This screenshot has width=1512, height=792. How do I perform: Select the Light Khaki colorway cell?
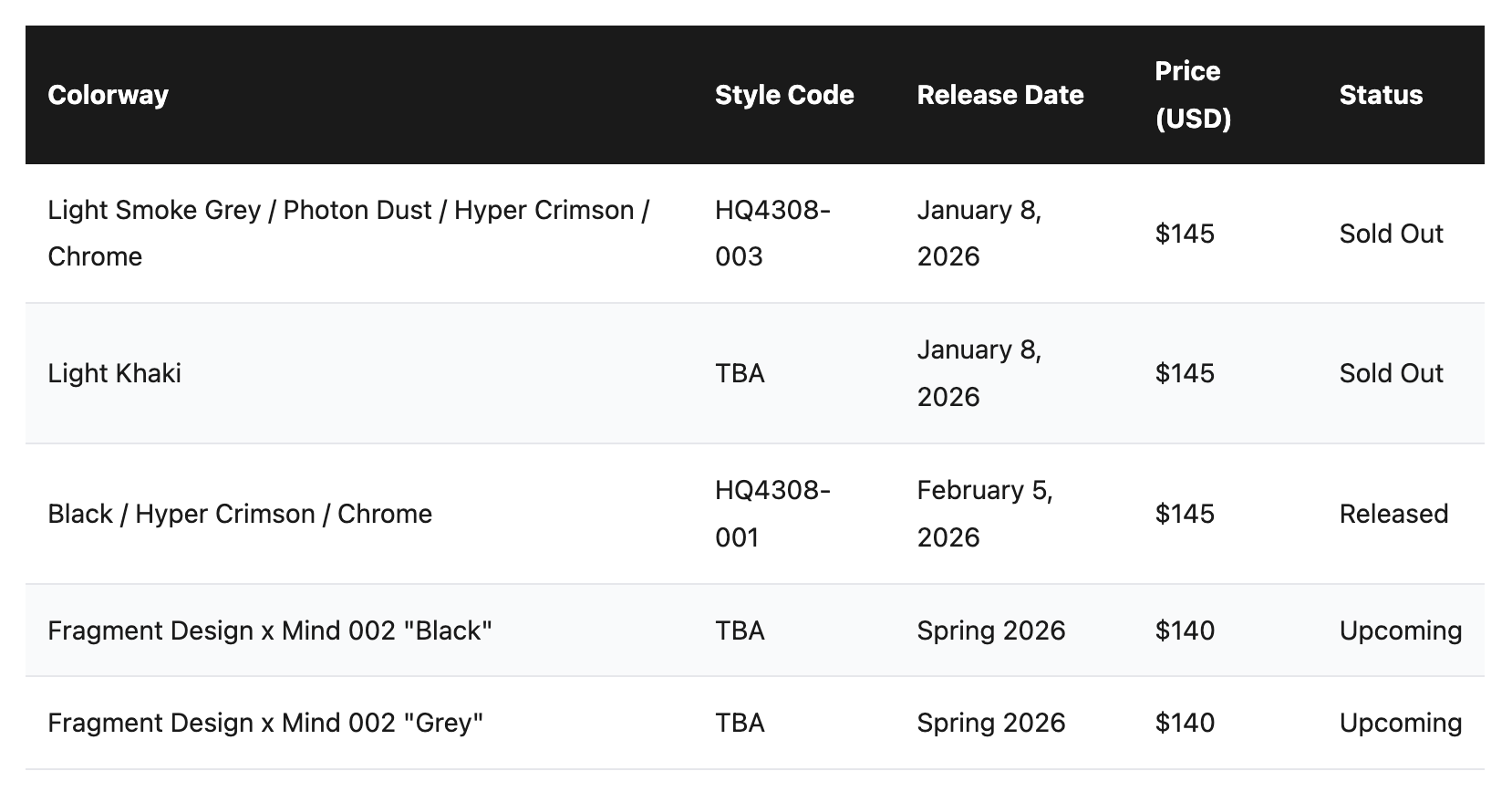click(115, 373)
